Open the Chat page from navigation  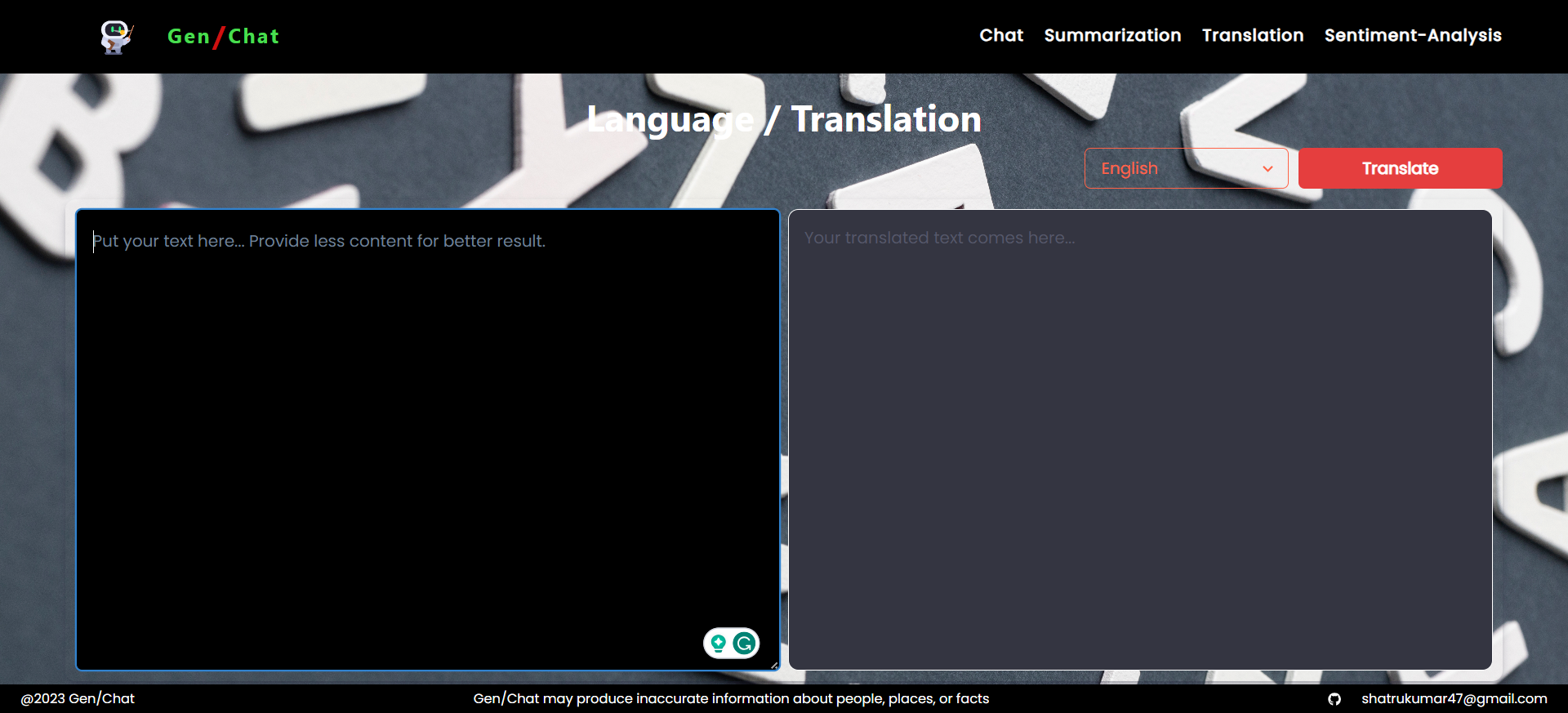click(x=1000, y=35)
